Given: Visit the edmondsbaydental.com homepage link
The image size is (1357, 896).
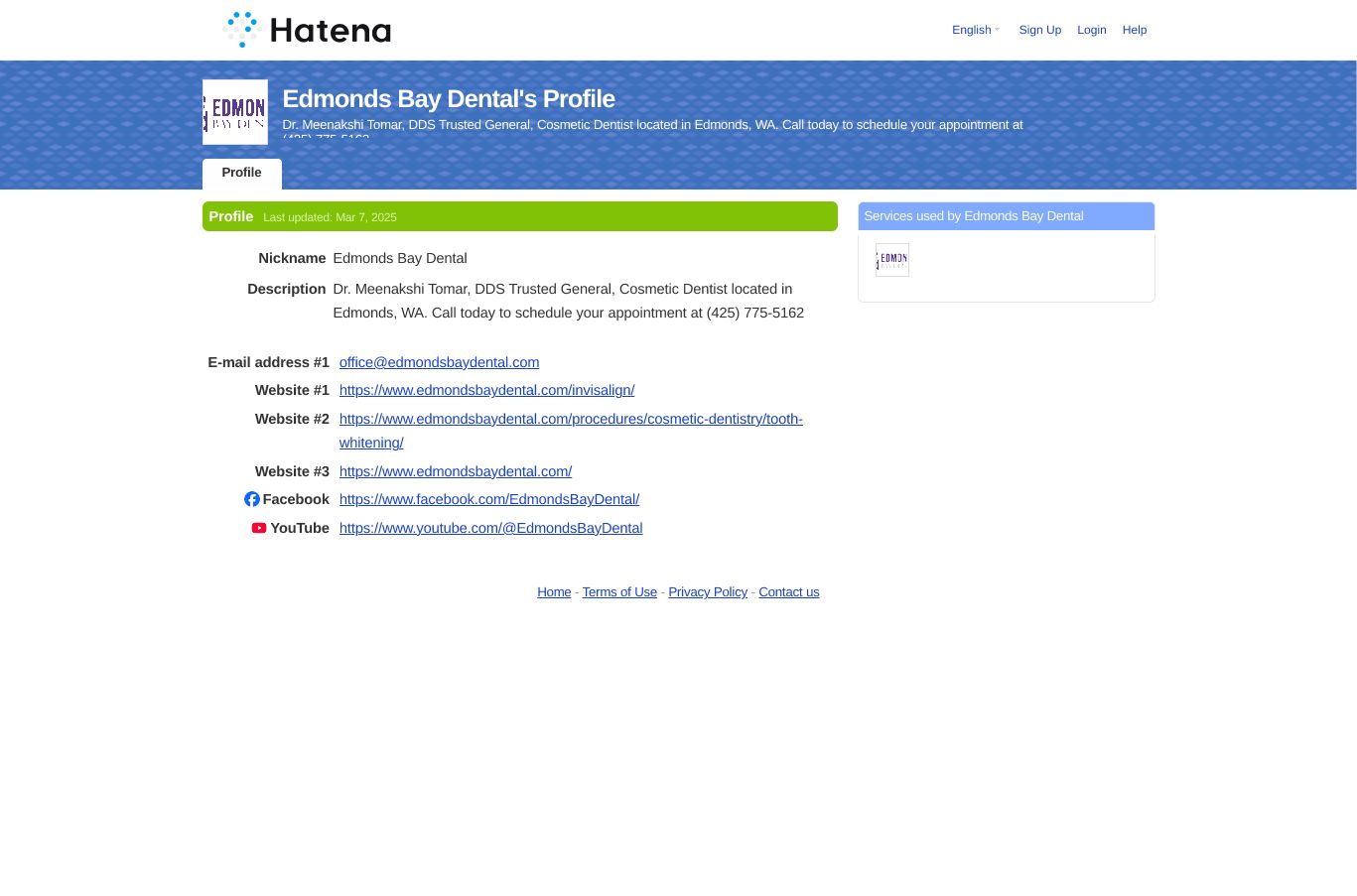Looking at the screenshot, I should pos(455,471).
